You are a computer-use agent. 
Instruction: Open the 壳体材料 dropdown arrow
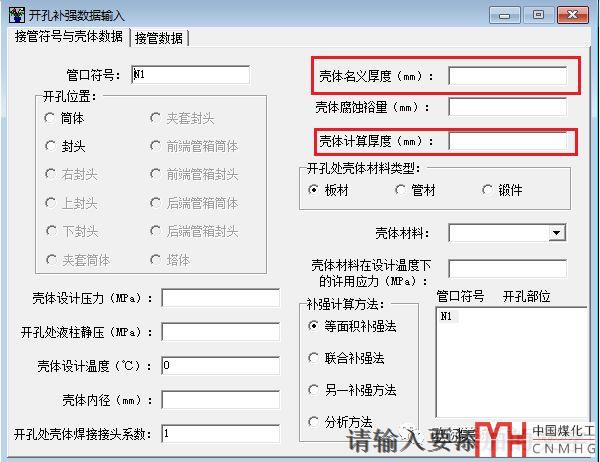(x=557, y=233)
